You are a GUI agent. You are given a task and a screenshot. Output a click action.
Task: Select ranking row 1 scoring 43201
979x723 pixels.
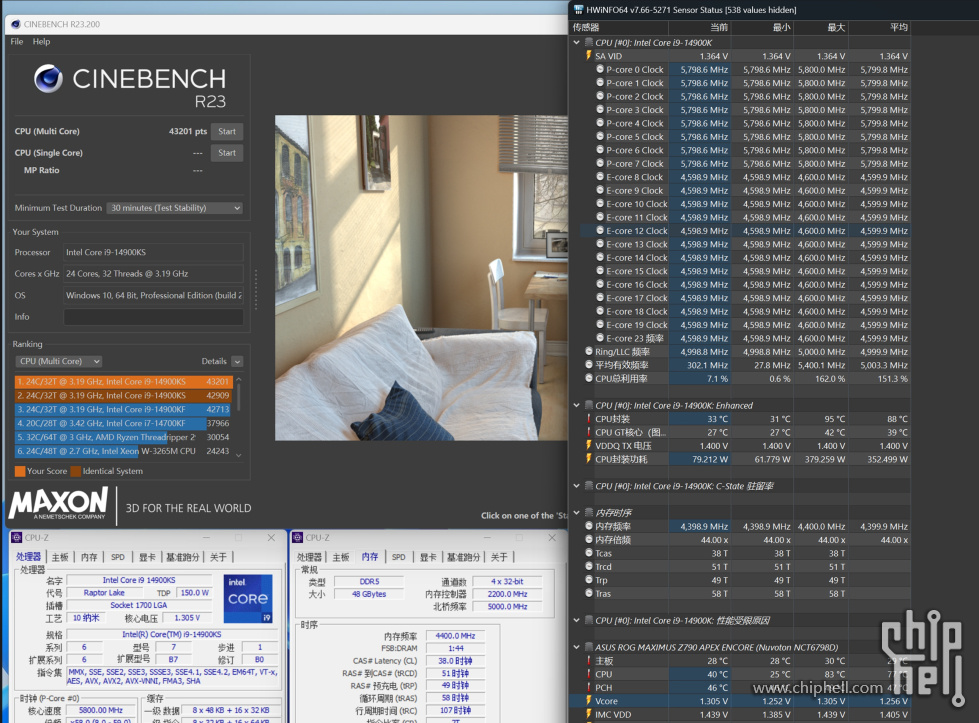pyautogui.click(x=124, y=381)
